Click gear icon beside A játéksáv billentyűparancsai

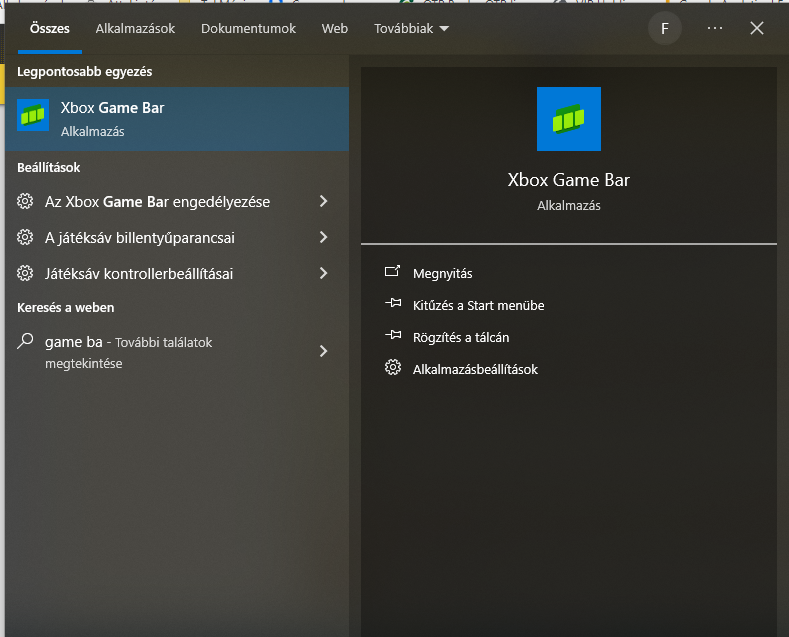(25, 237)
